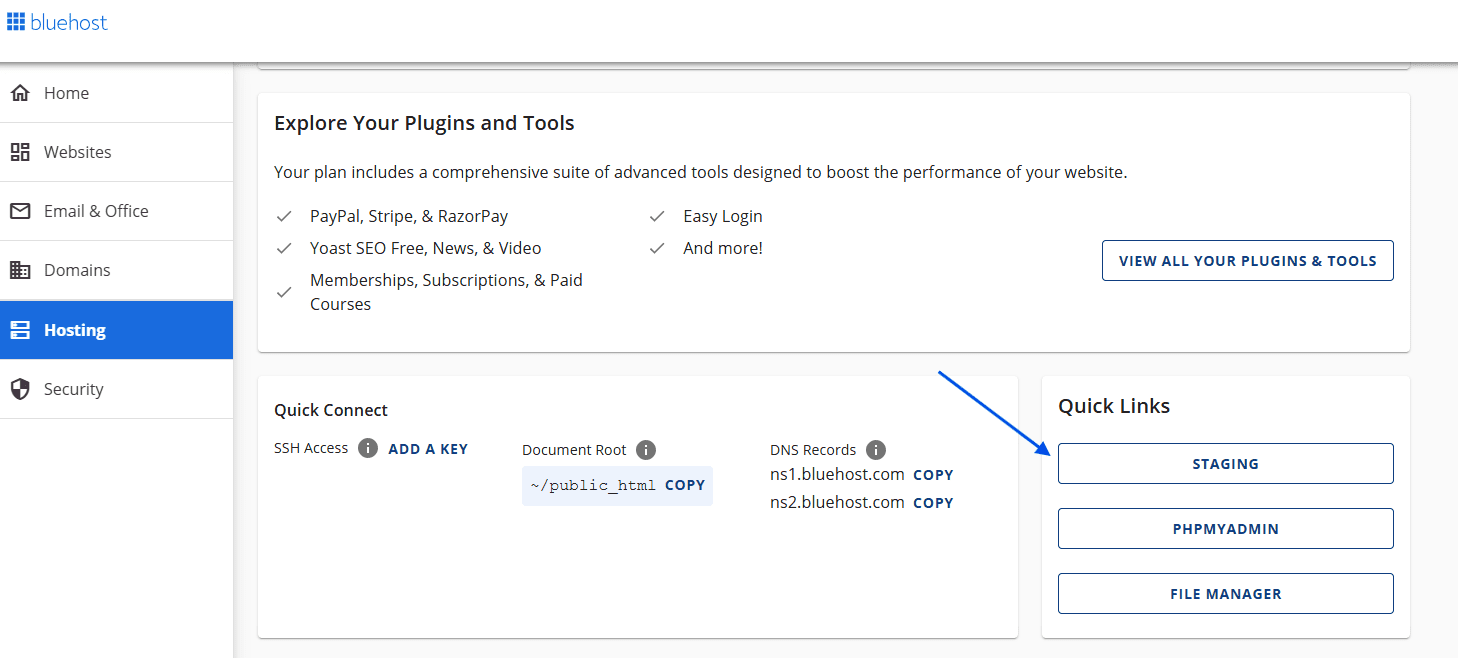Click the ns1.bluehost.com text

837,474
